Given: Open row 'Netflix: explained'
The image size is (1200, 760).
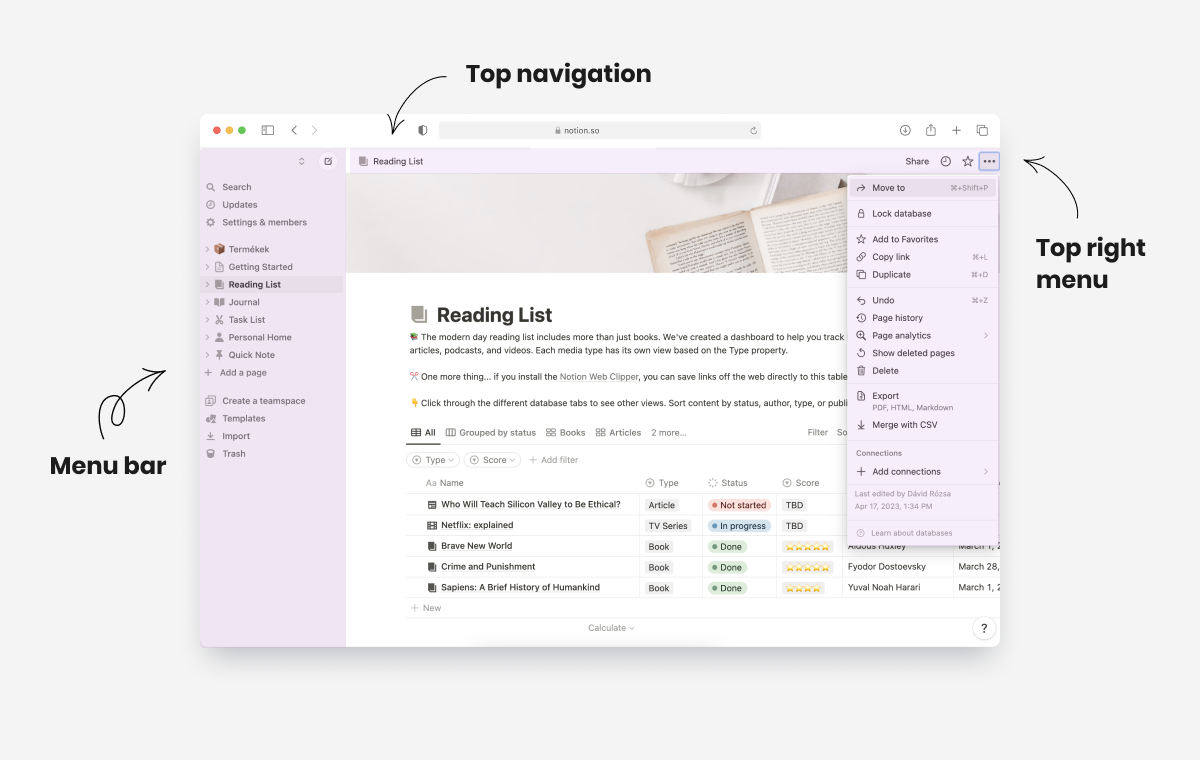Looking at the screenshot, I should 477,525.
